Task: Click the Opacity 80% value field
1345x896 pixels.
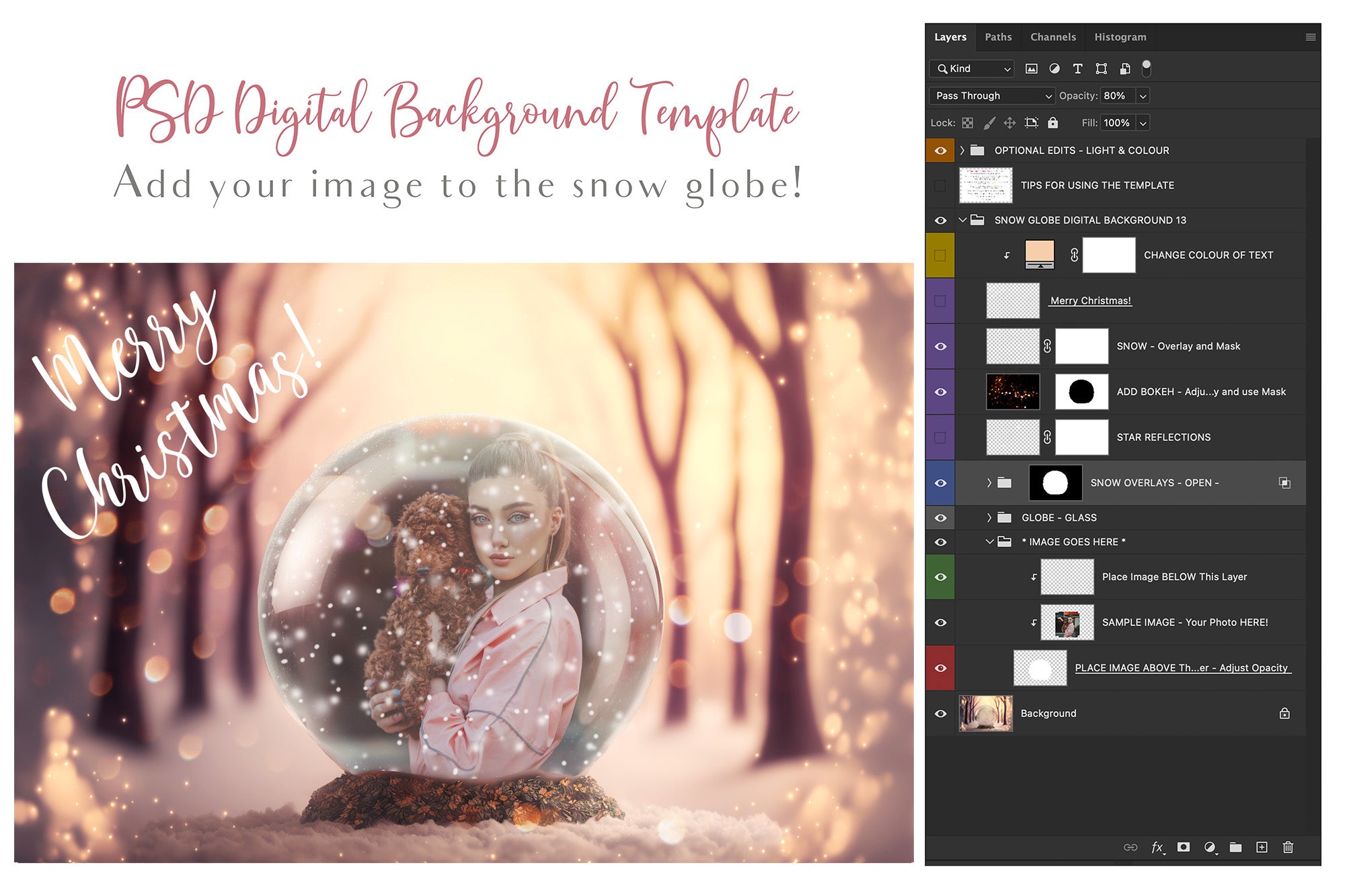Action: pos(1116,95)
